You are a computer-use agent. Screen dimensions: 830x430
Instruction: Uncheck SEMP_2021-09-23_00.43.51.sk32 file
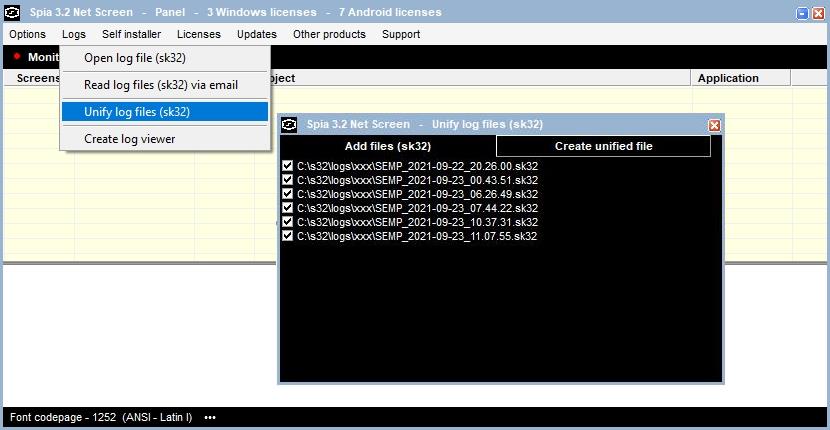point(287,180)
